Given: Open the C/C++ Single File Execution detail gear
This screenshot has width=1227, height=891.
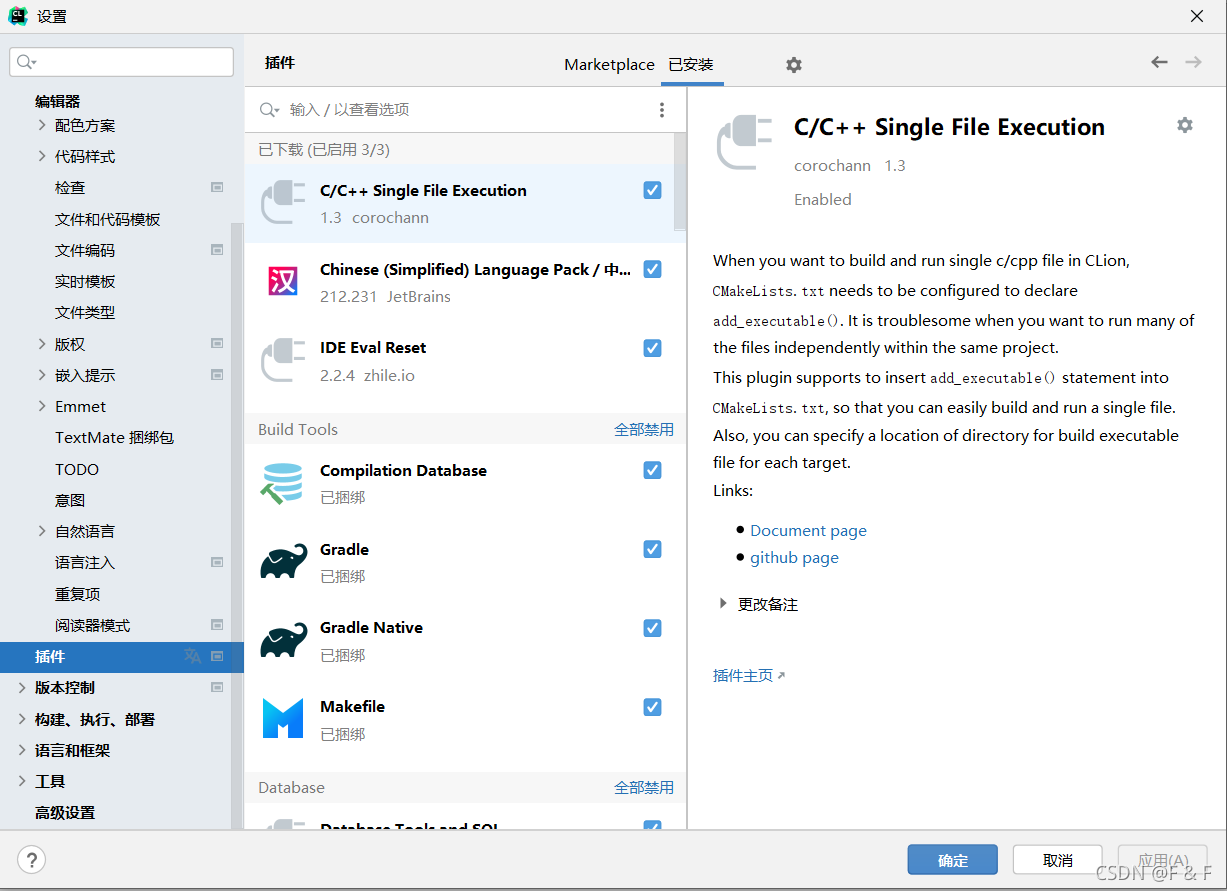Looking at the screenshot, I should tap(1185, 125).
